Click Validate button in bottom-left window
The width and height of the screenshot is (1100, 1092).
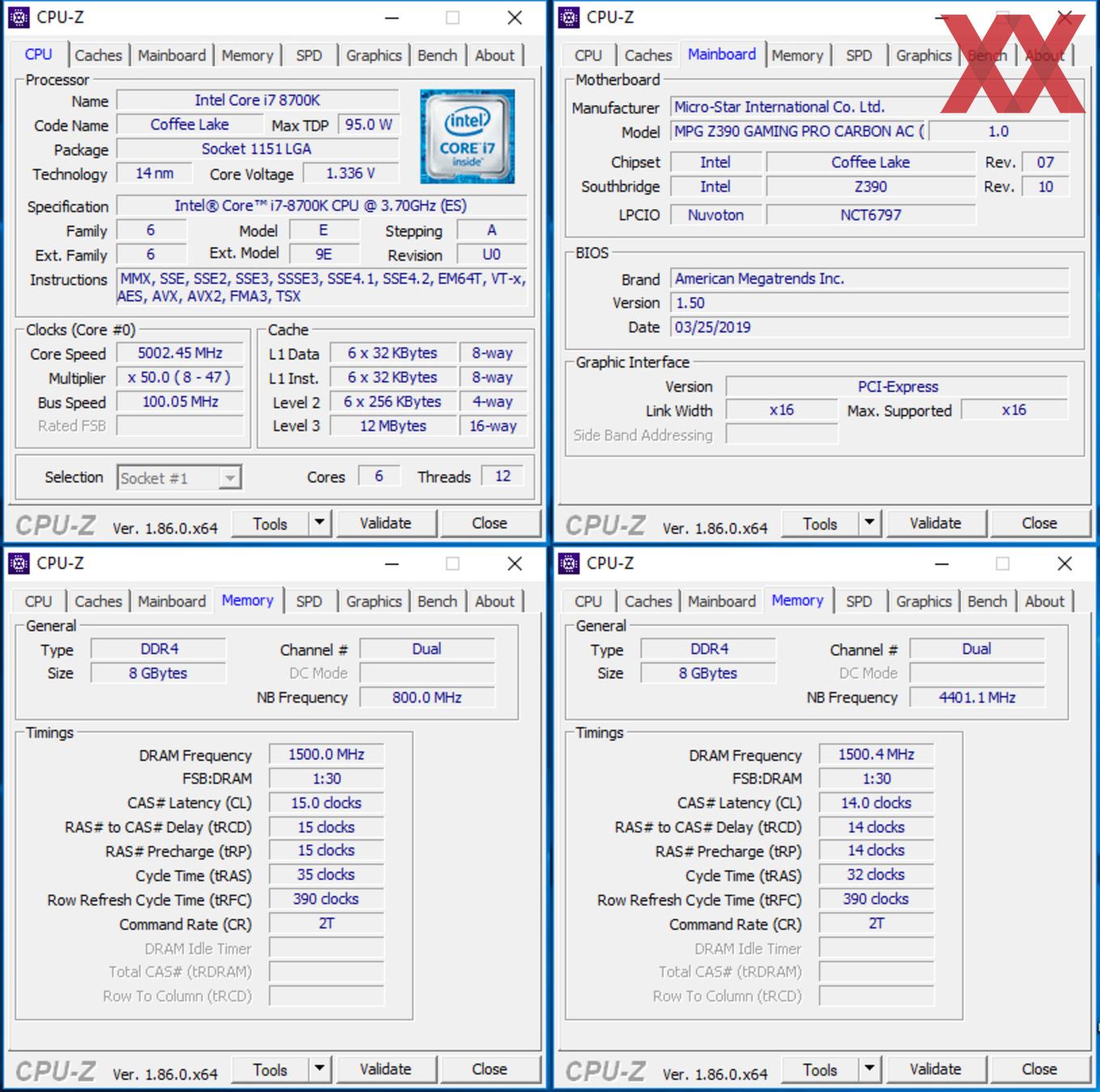386,1069
